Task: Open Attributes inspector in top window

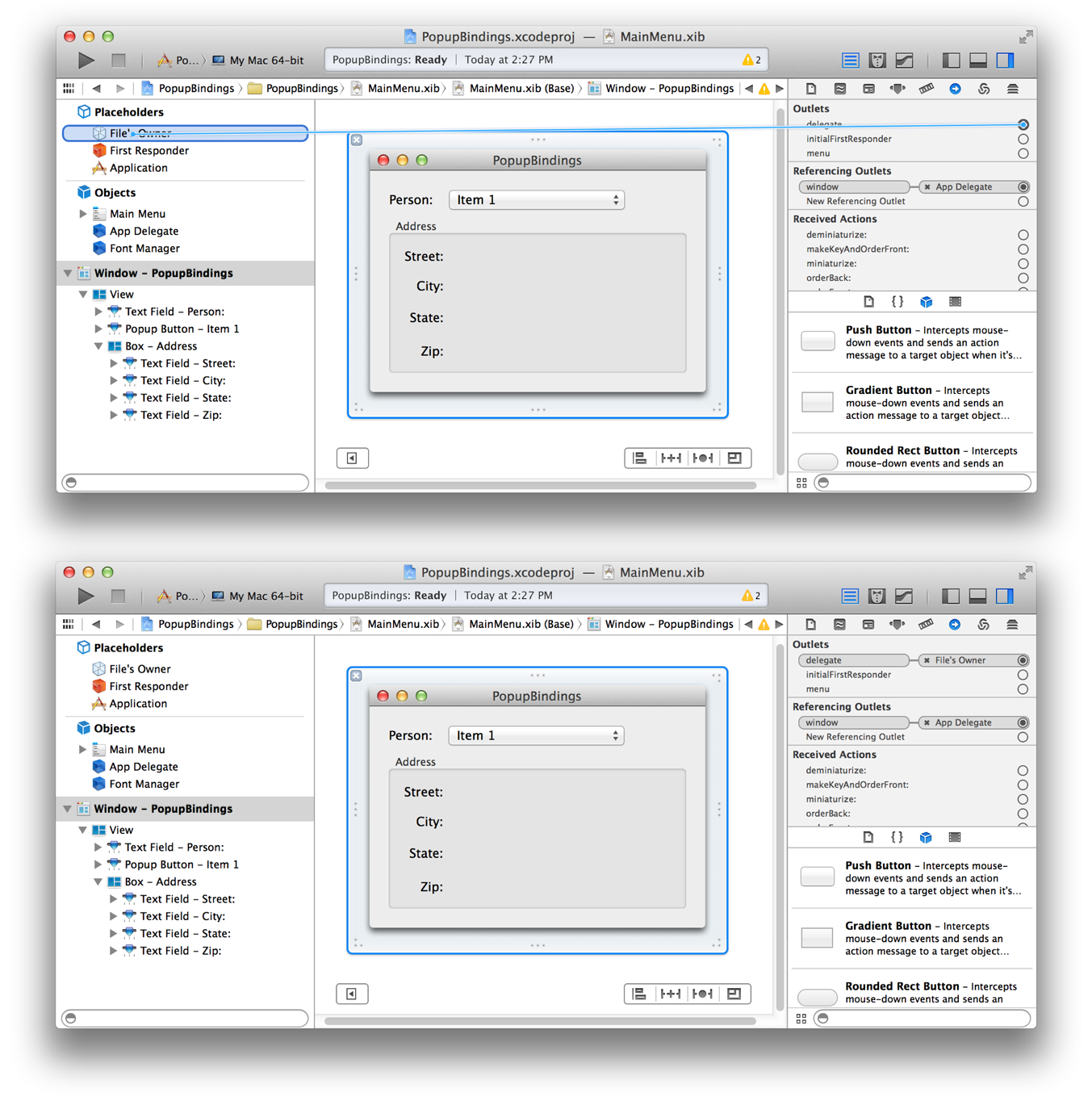Action: pos(897,89)
